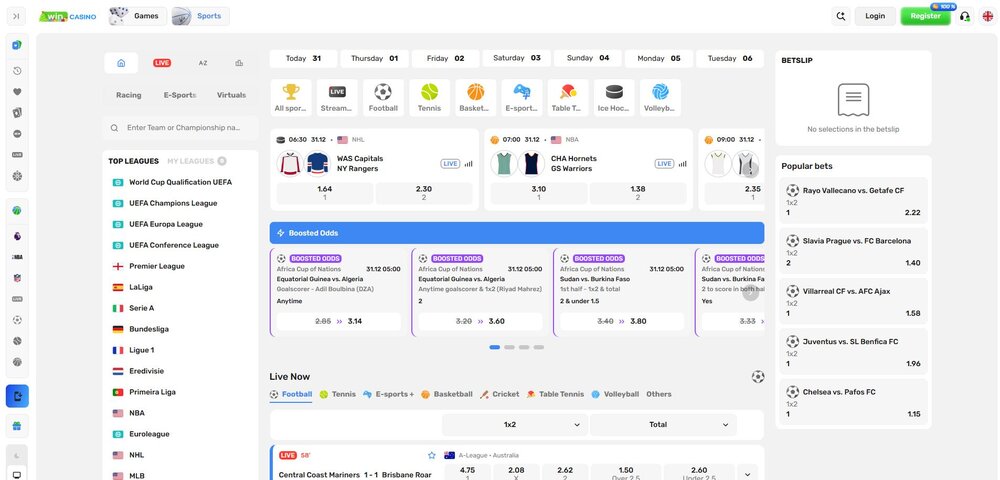
Task: Open favorites heart icon in sidebar
Action: (x=17, y=92)
